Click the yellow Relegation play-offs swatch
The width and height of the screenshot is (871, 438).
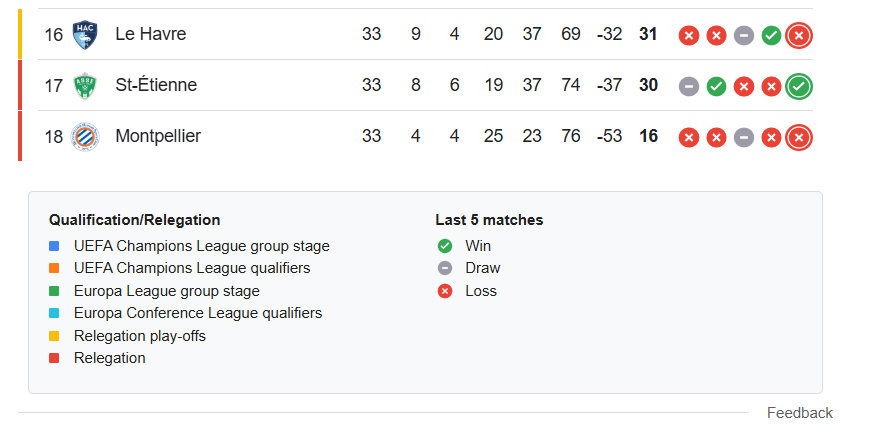(x=54, y=336)
